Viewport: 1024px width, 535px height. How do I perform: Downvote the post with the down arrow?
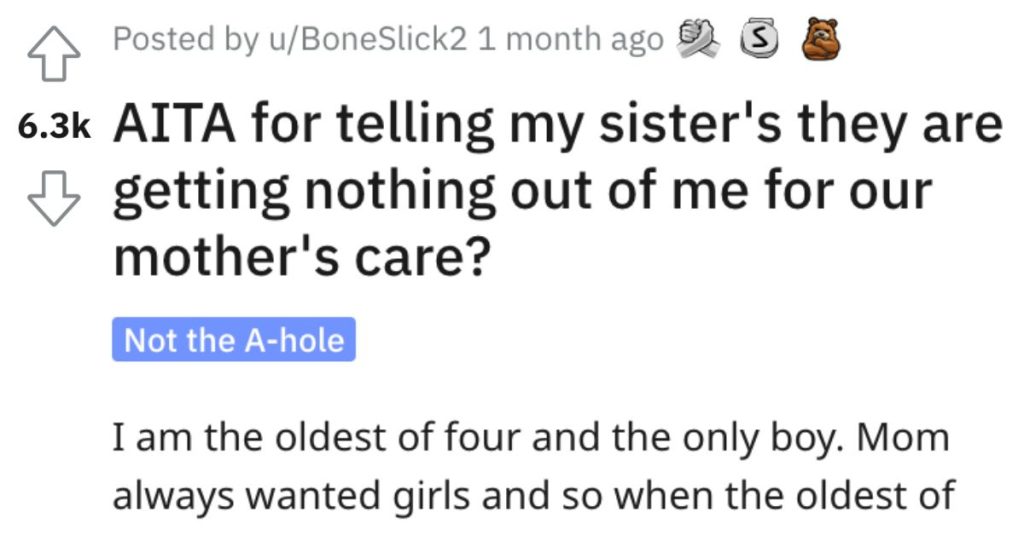click(x=54, y=198)
